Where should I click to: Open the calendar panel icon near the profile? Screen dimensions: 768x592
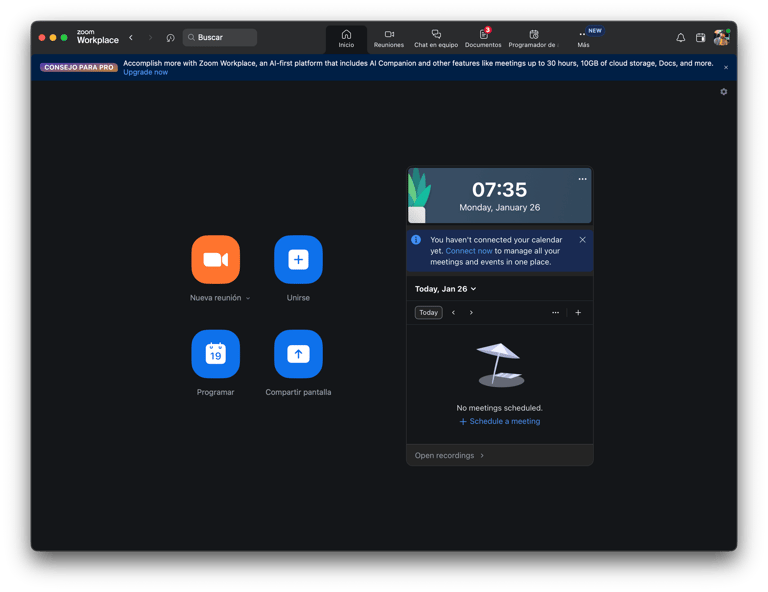click(x=700, y=38)
